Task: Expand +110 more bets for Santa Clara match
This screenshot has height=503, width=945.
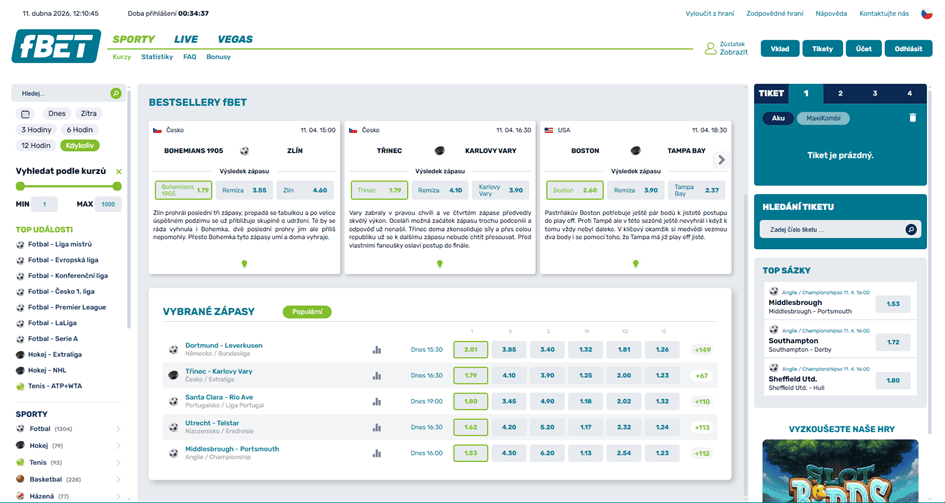Action: click(702, 401)
